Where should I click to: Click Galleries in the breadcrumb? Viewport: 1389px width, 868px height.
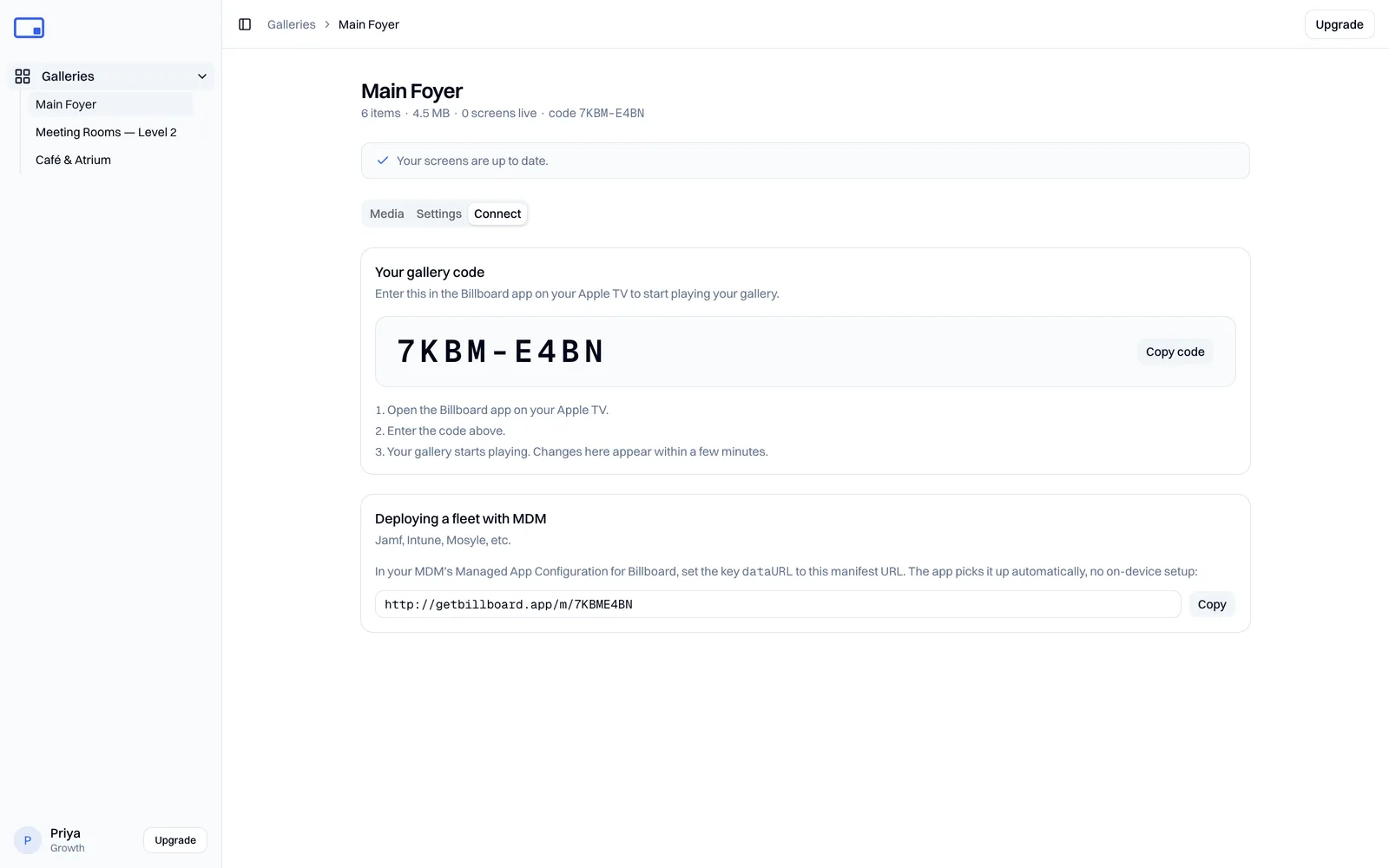click(292, 24)
